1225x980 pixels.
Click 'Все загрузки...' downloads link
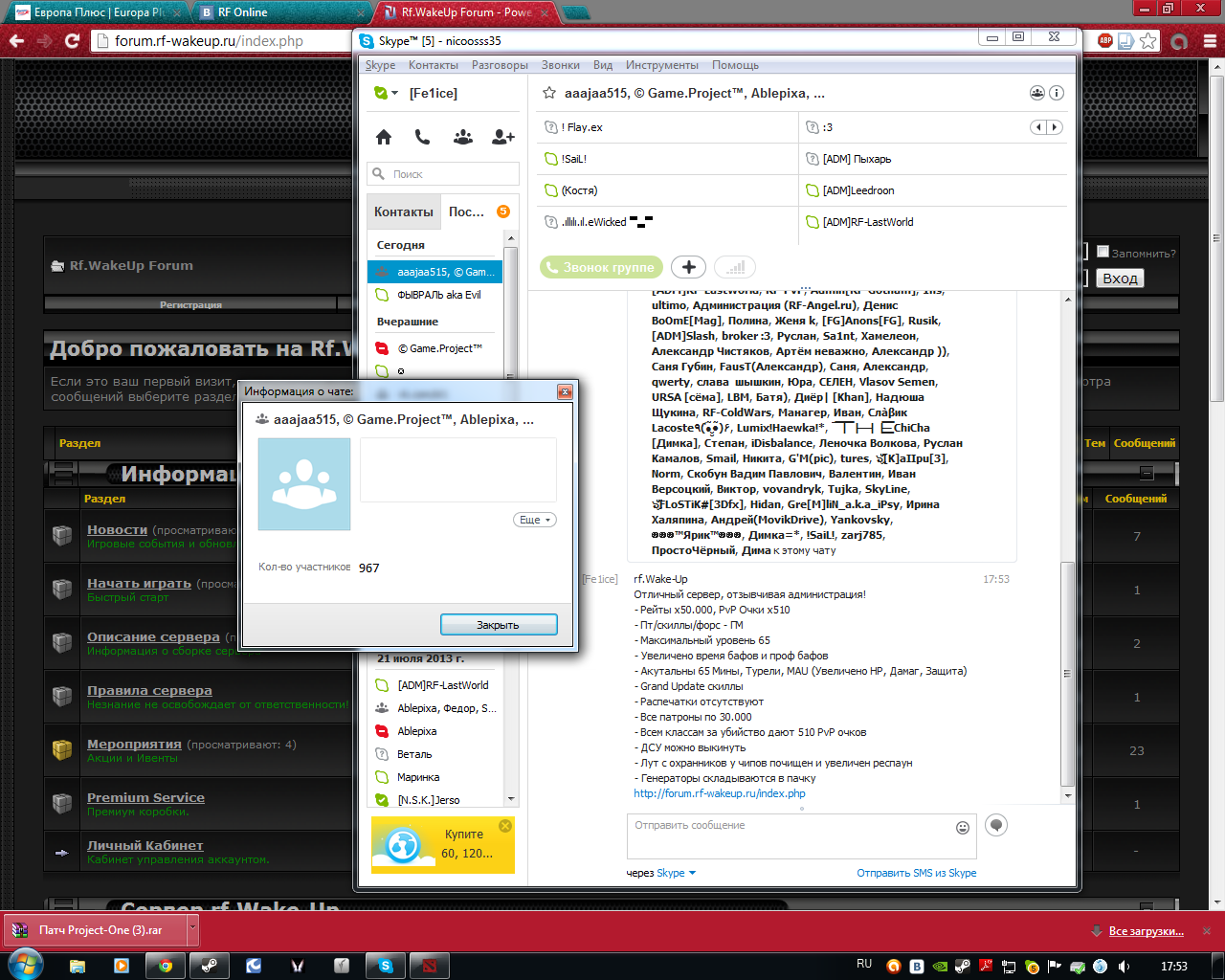tap(1147, 930)
